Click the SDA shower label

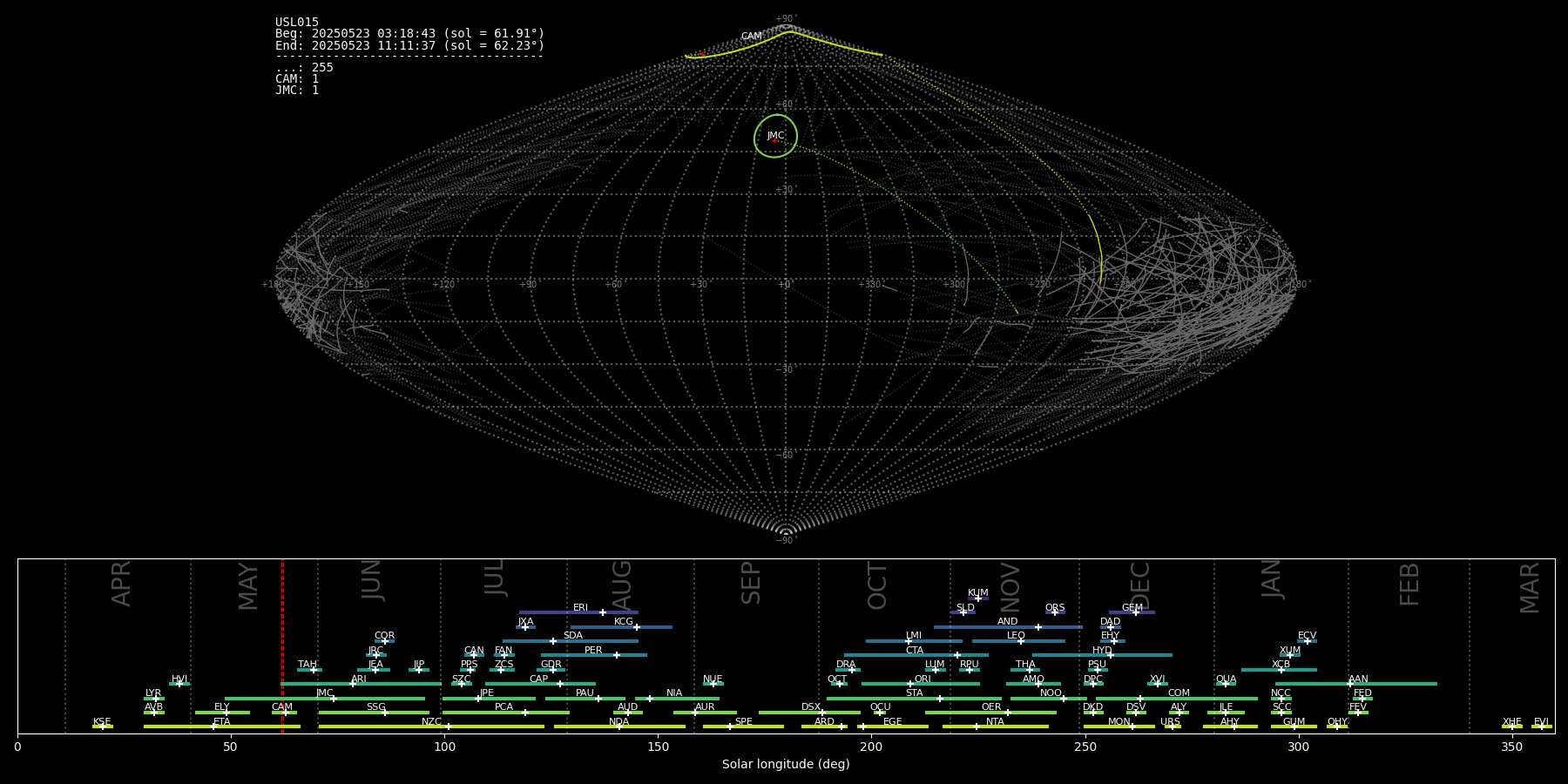pyautogui.click(x=572, y=635)
